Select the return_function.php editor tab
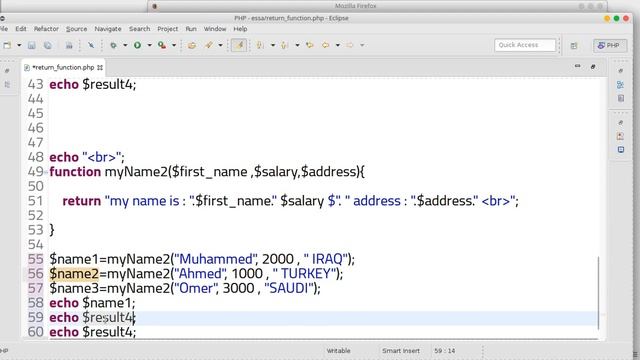 click(62, 68)
